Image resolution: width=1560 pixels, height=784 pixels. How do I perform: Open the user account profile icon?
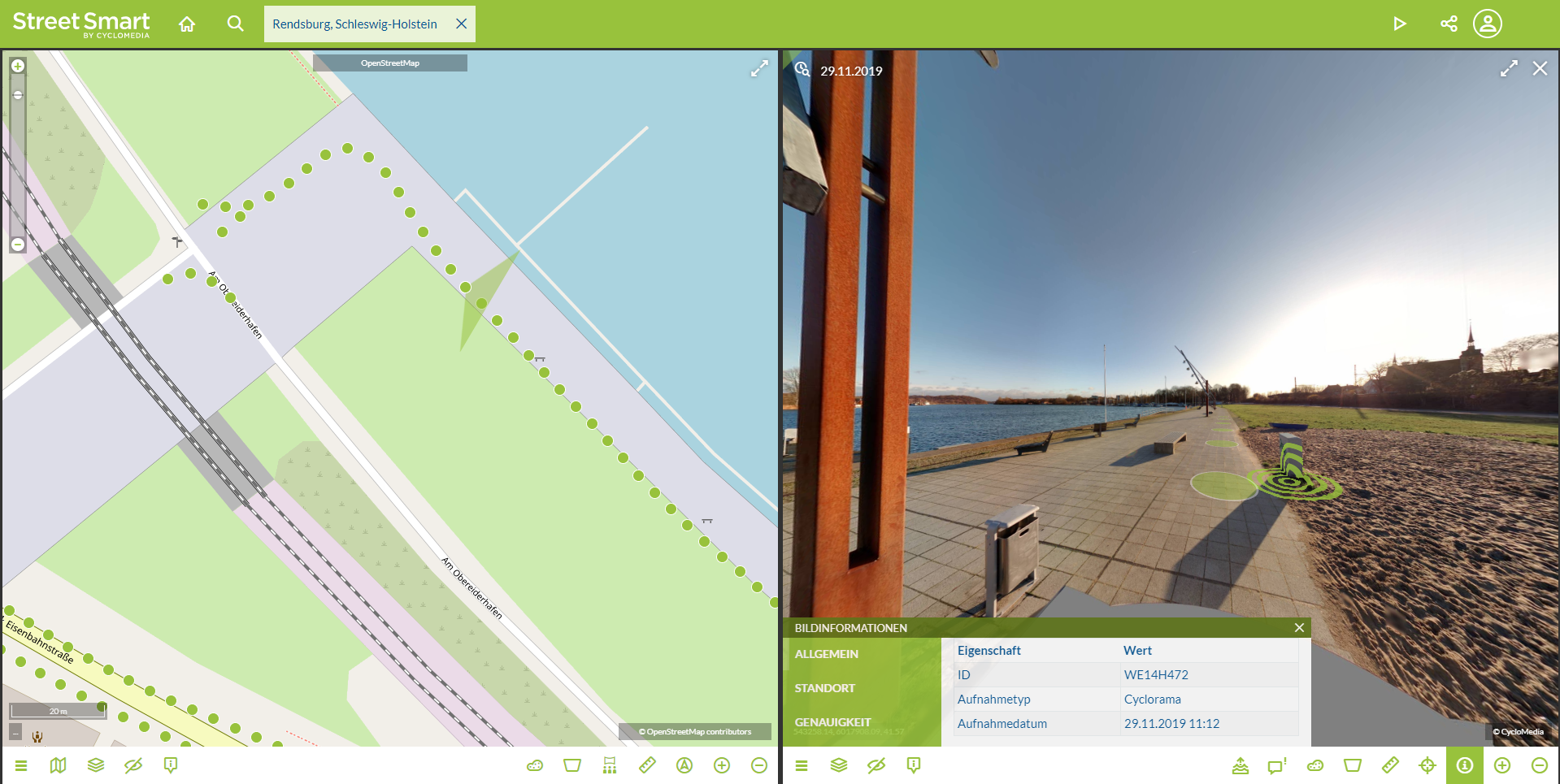click(x=1487, y=24)
